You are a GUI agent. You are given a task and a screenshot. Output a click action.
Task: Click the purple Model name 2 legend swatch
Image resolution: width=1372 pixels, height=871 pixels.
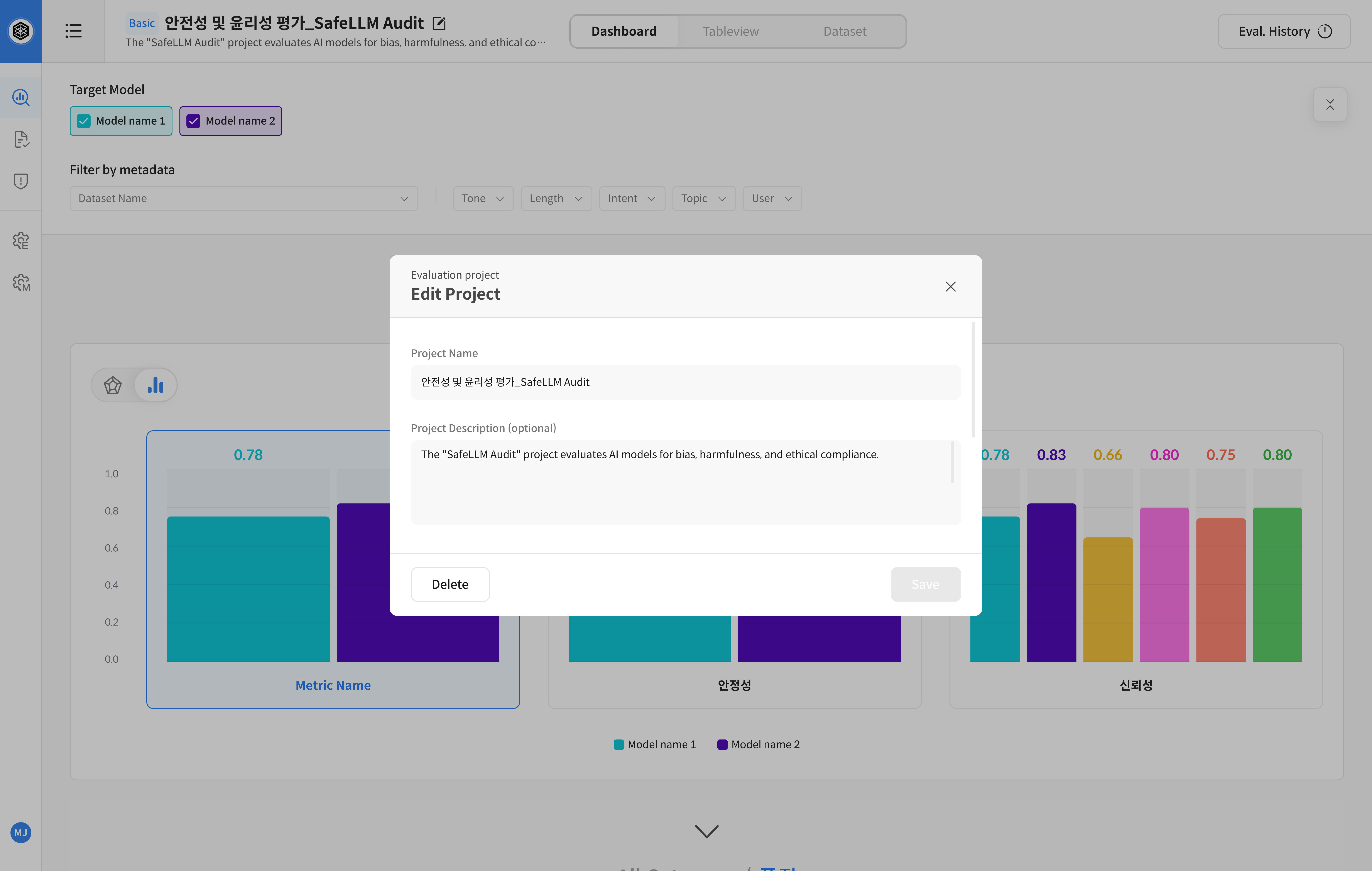pos(722,744)
